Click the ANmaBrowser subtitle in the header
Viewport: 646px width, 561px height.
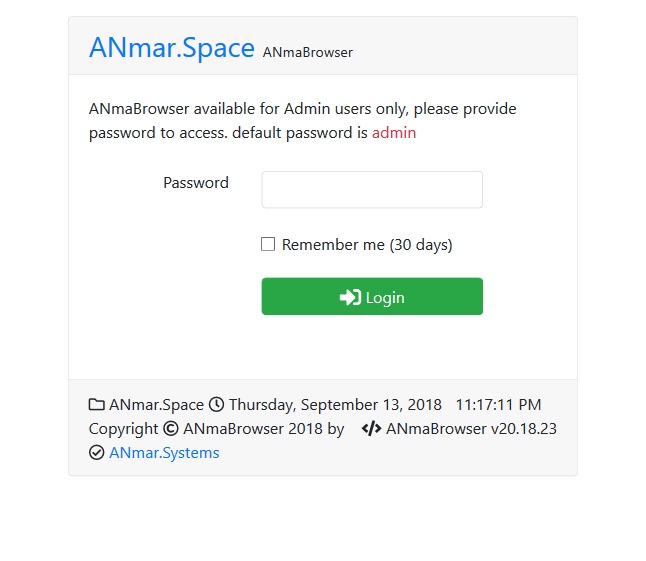(x=308, y=52)
